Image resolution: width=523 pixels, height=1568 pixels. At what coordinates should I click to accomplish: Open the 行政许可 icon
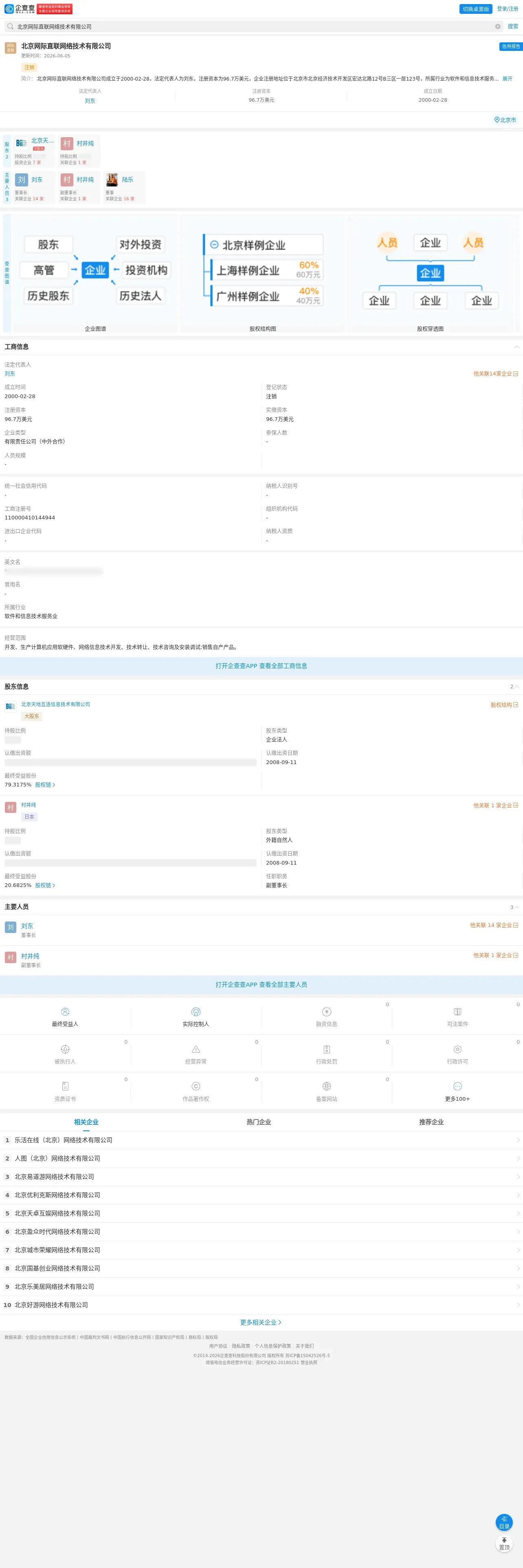point(457,1049)
